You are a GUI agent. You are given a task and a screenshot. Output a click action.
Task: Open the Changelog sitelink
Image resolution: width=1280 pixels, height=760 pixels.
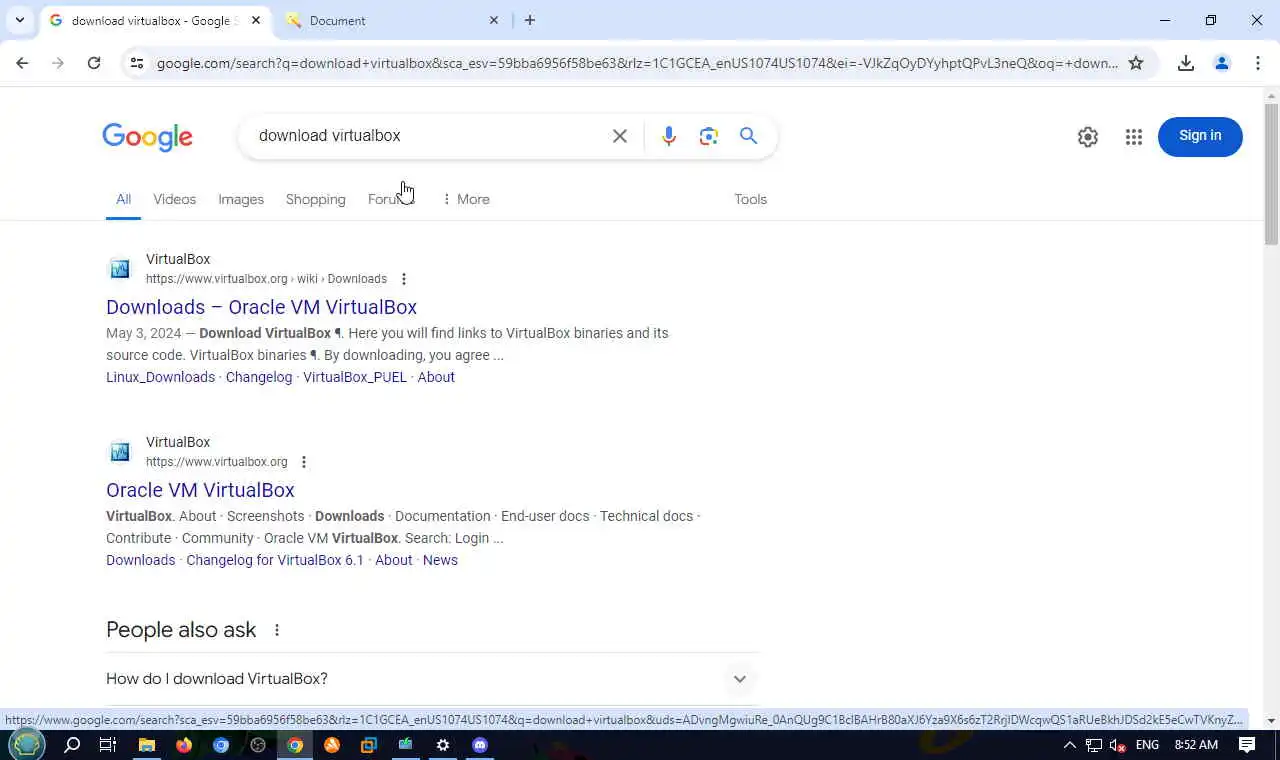click(259, 377)
